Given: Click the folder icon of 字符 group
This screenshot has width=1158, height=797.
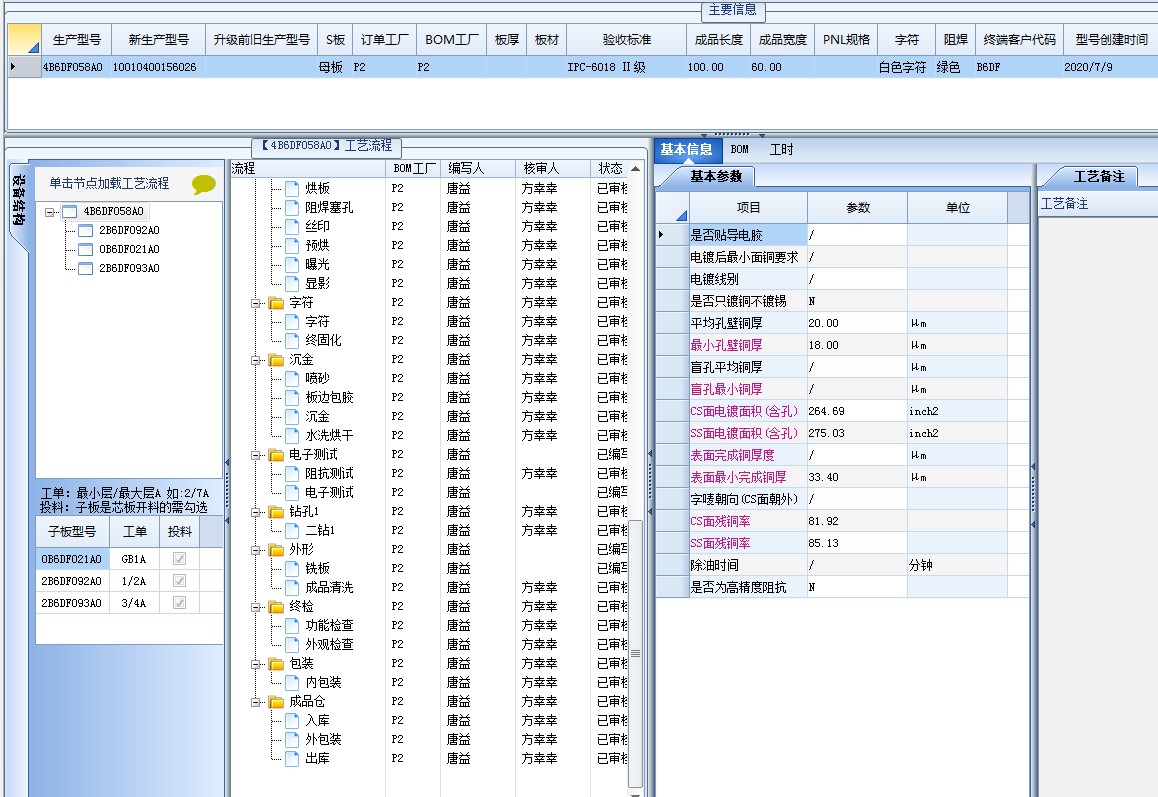Looking at the screenshot, I should (x=276, y=303).
